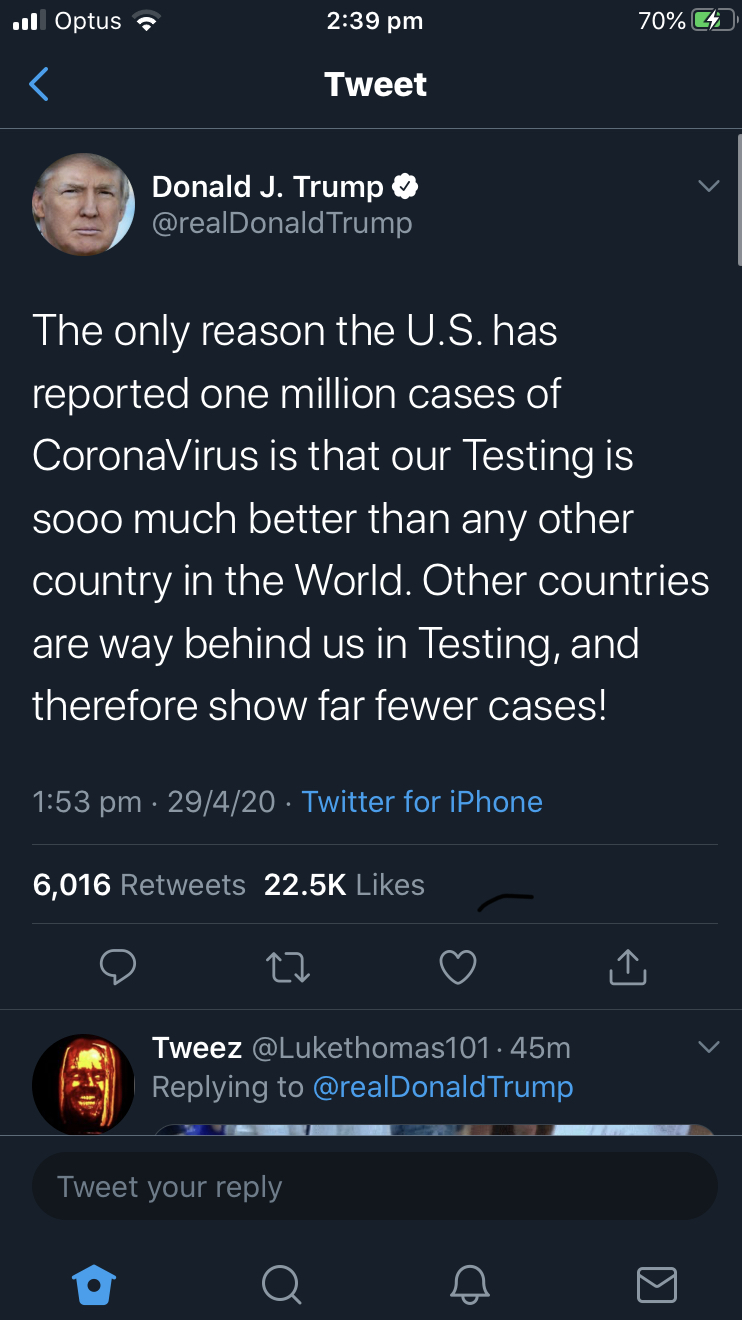Reply to the tweet via comment icon

click(x=118, y=966)
